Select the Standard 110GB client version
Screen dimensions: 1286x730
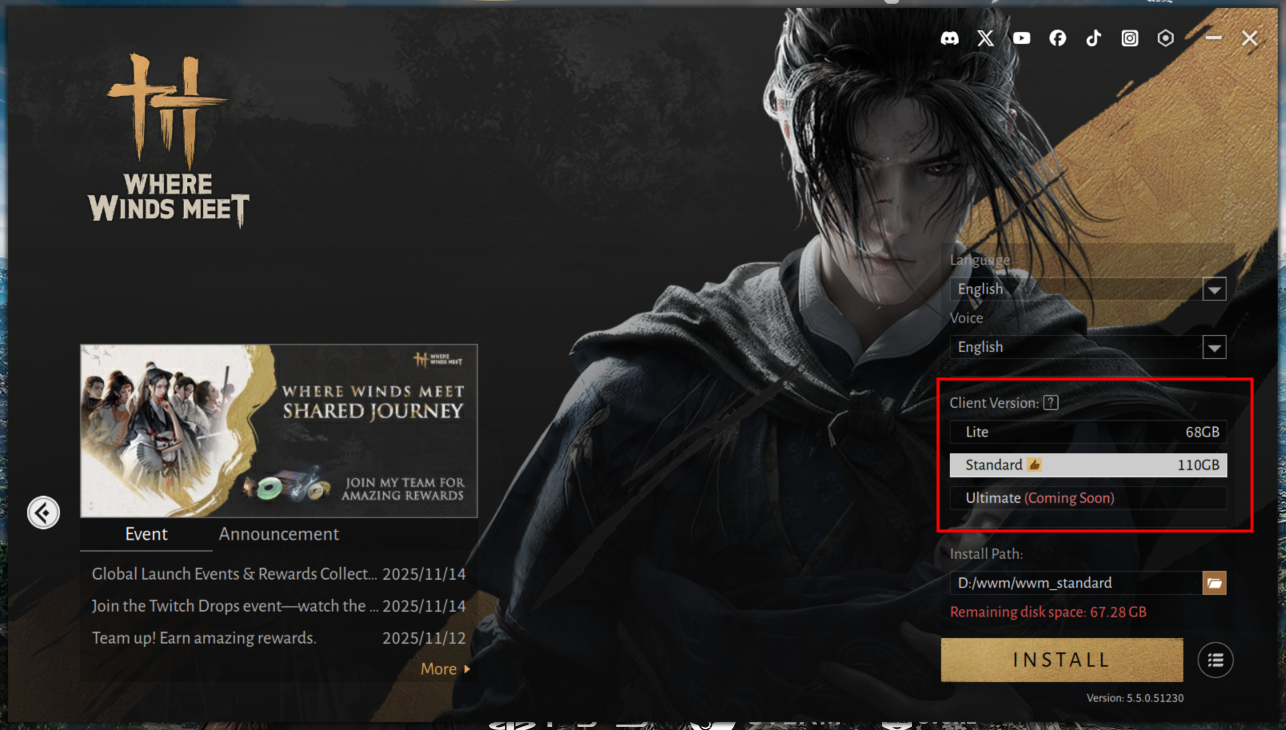1088,465
